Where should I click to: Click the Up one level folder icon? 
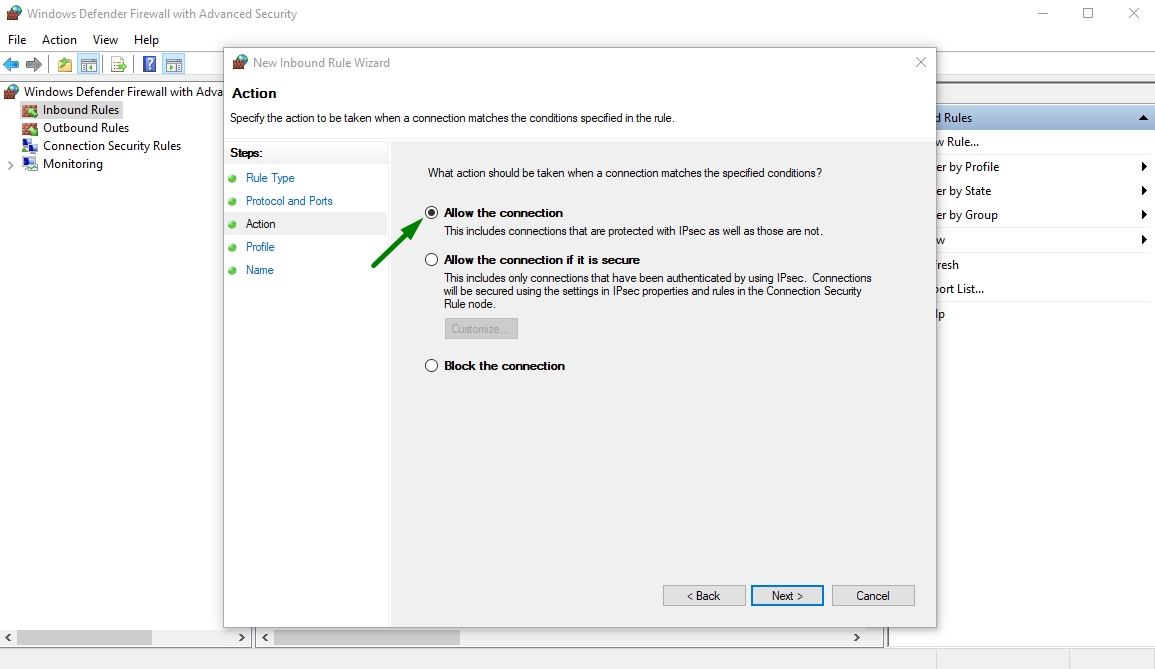click(x=65, y=65)
